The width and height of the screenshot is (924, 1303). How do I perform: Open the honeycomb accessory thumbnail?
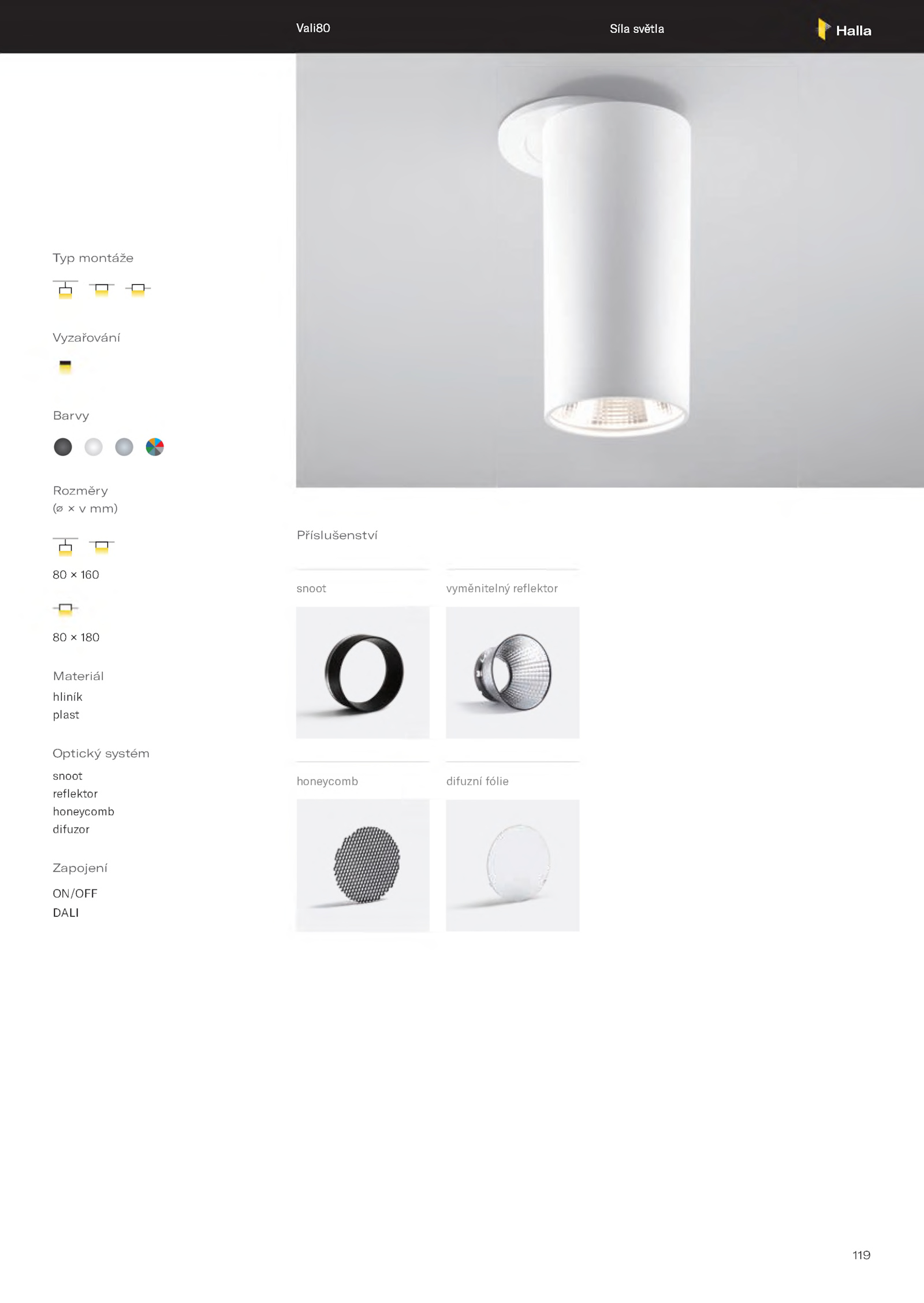(x=363, y=865)
